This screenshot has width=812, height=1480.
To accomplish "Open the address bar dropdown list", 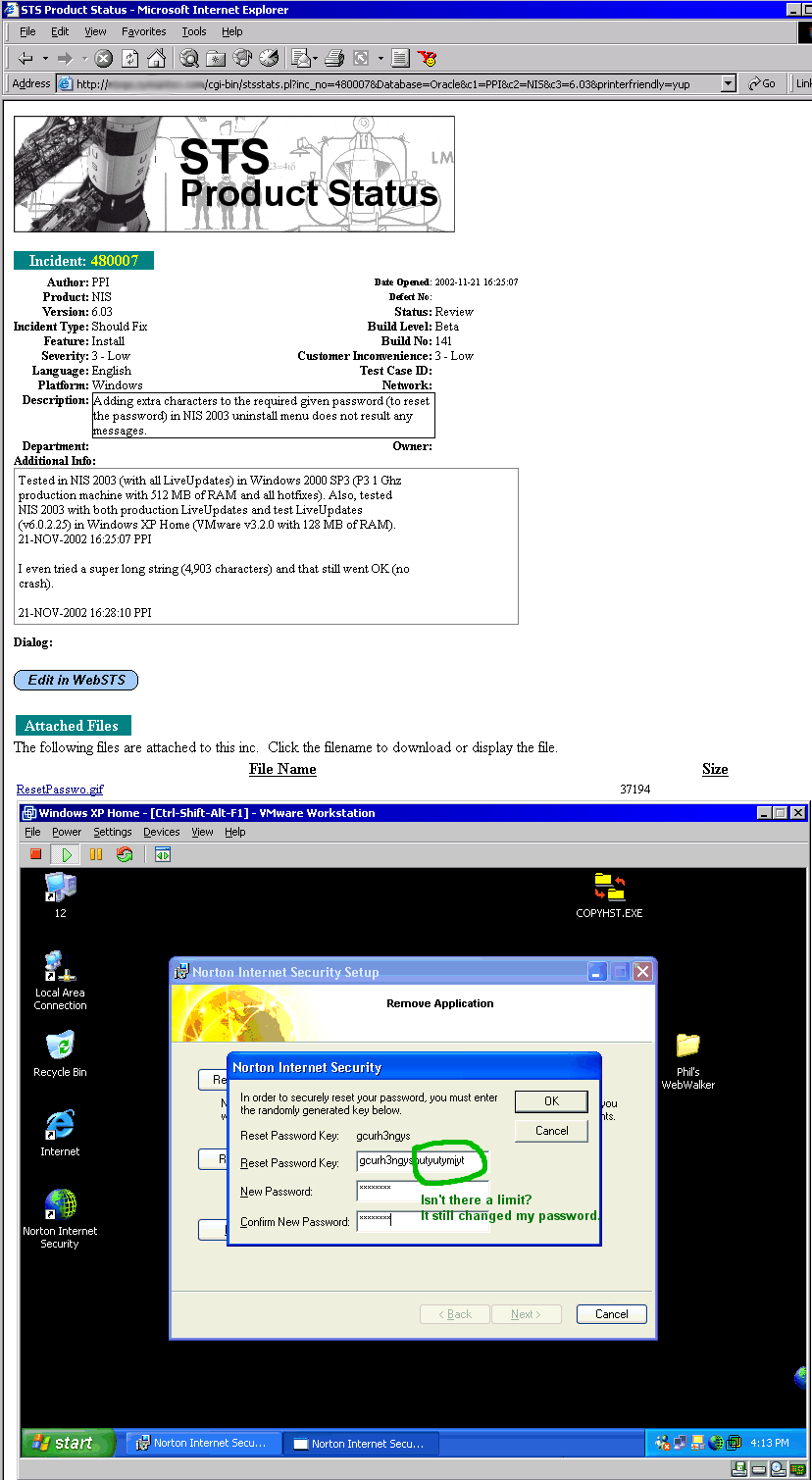I will coord(728,83).
